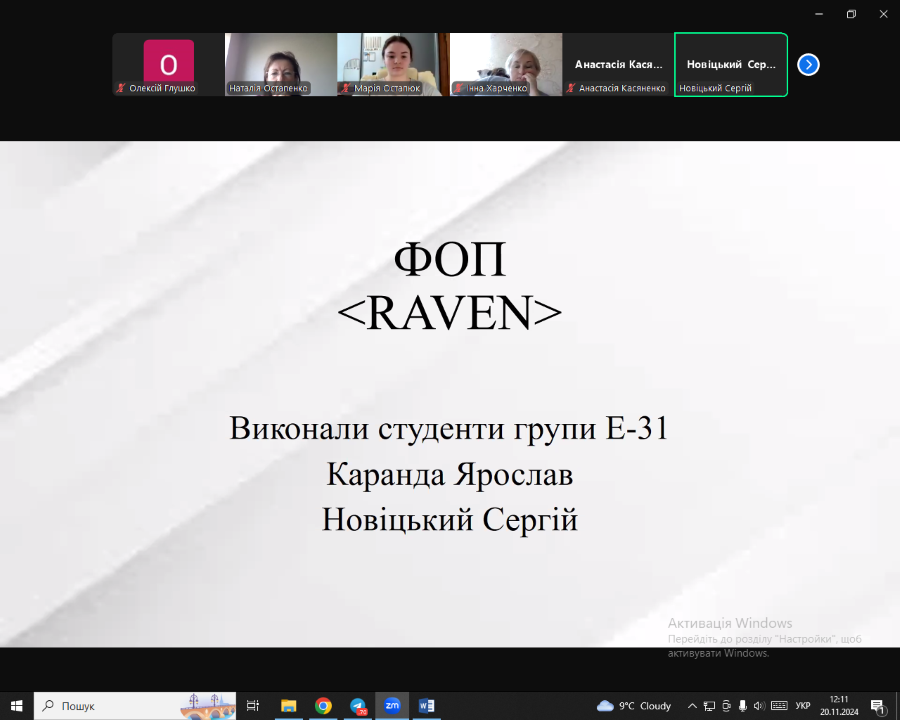Open the notification center icon
The height and width of the screenshot is (720, 900).
pyautogui.click(x=878, y=706)
